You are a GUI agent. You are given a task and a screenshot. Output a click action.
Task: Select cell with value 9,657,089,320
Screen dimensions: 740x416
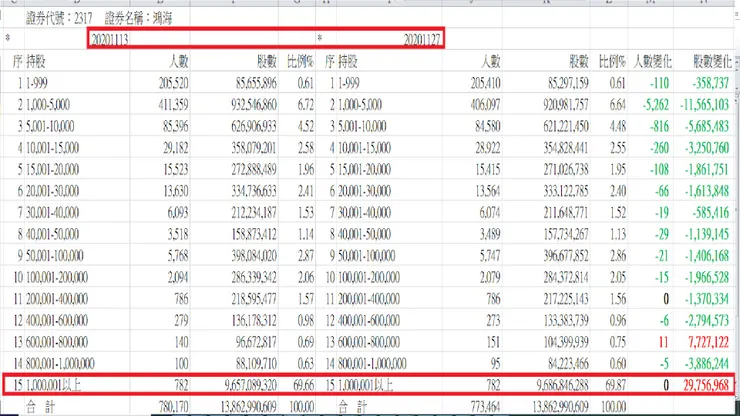[251, 385]
